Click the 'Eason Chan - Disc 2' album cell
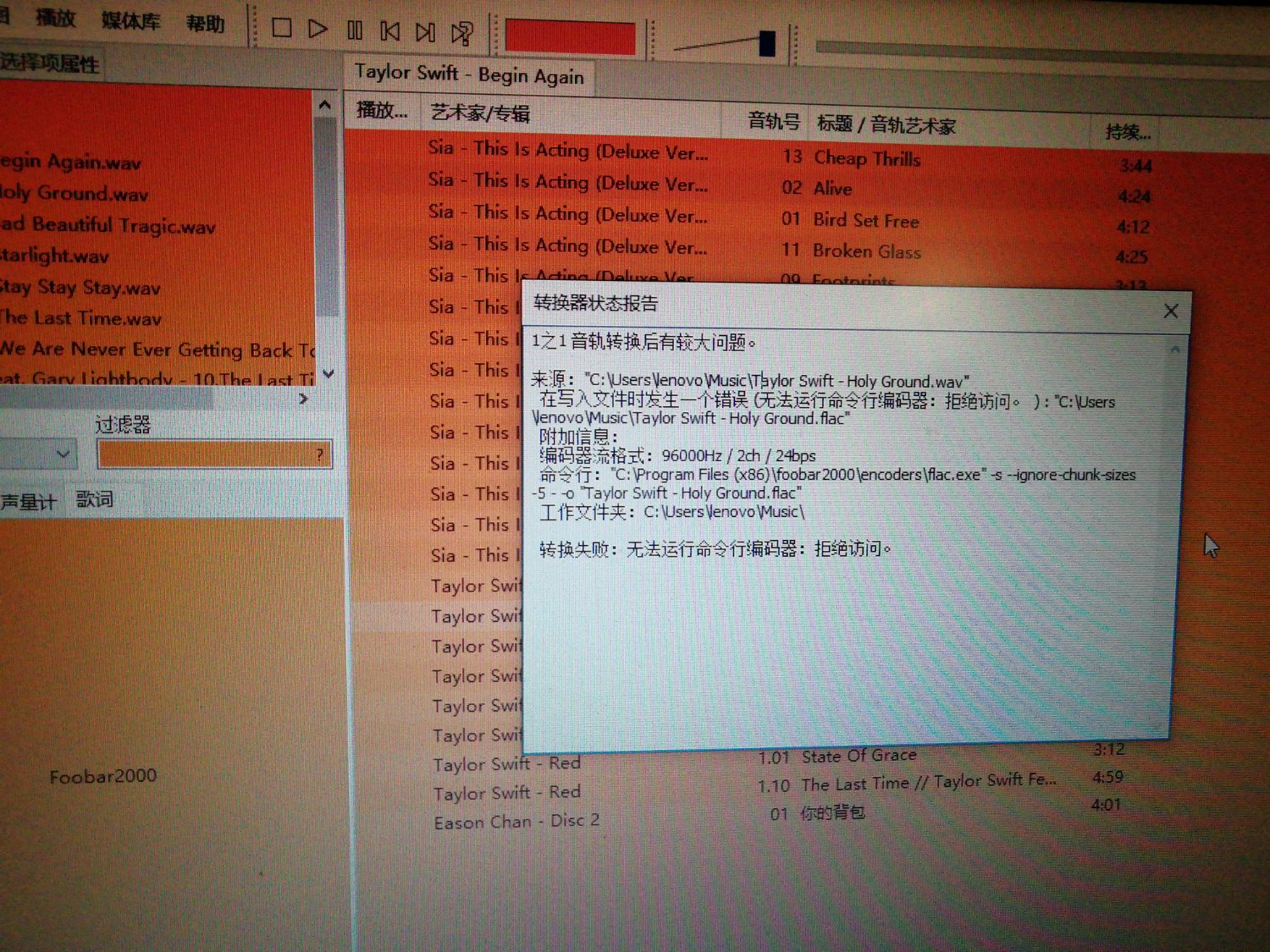The image size is (1270, 952). point(516,821)
